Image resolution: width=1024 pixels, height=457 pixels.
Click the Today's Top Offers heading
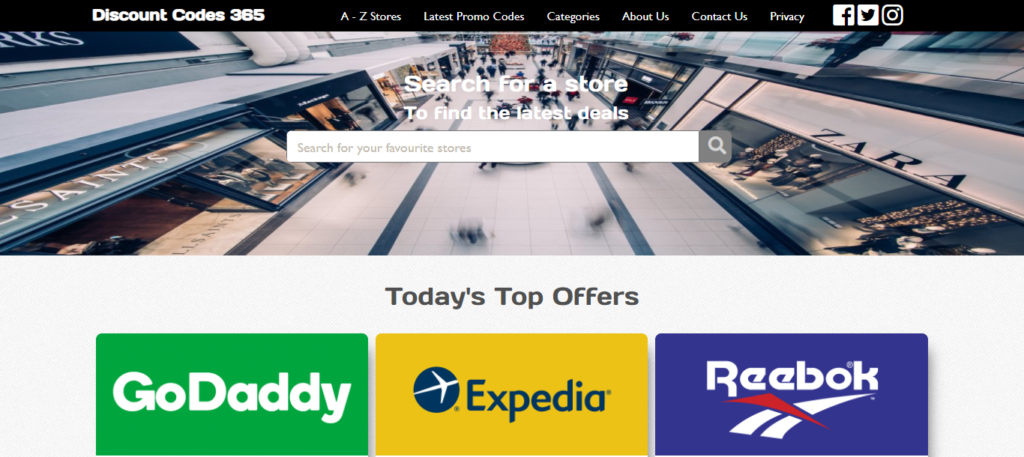click(x=512, y=296)
